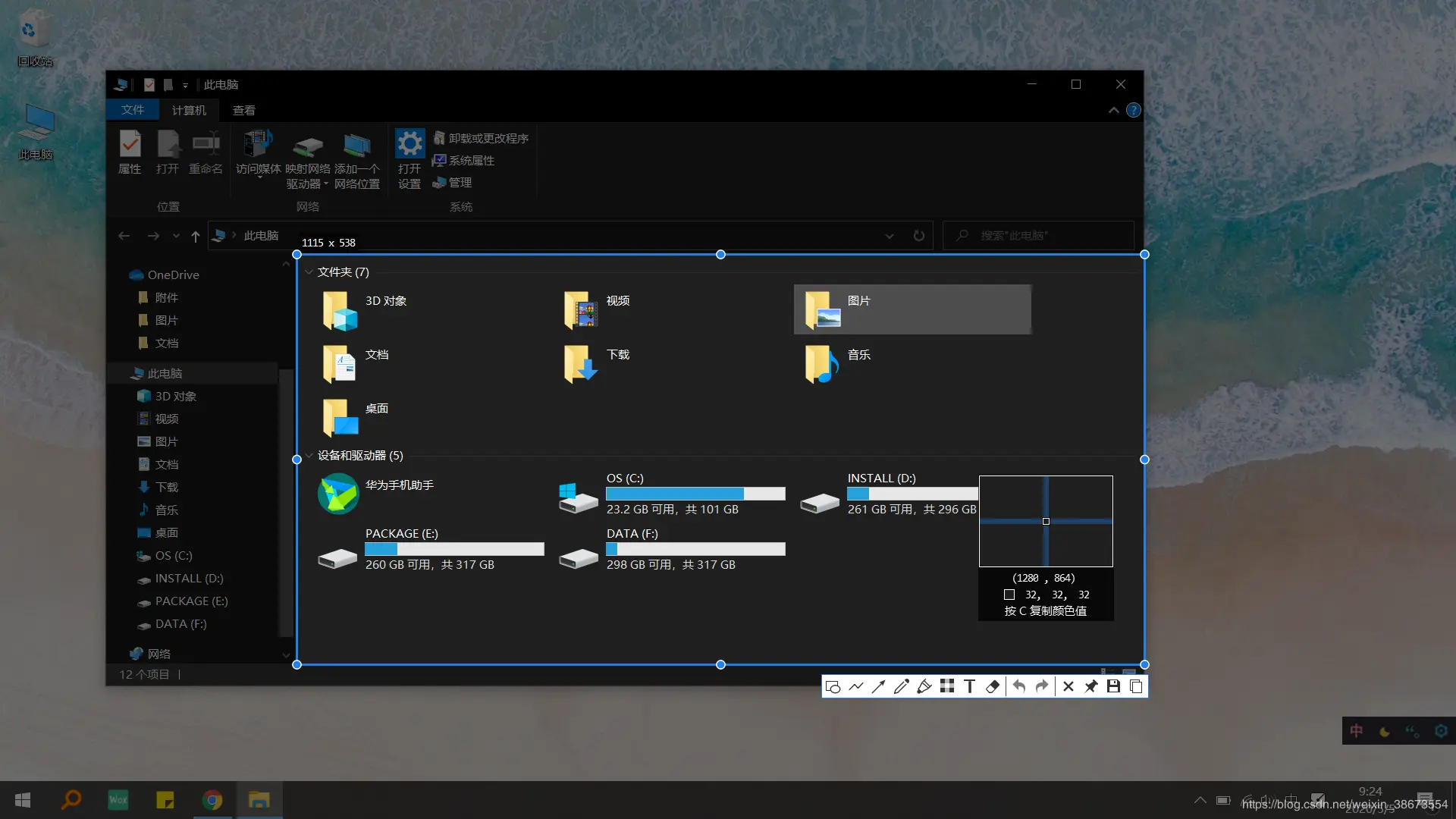
Task: Select the eraser tool
Action: (992, 687)
